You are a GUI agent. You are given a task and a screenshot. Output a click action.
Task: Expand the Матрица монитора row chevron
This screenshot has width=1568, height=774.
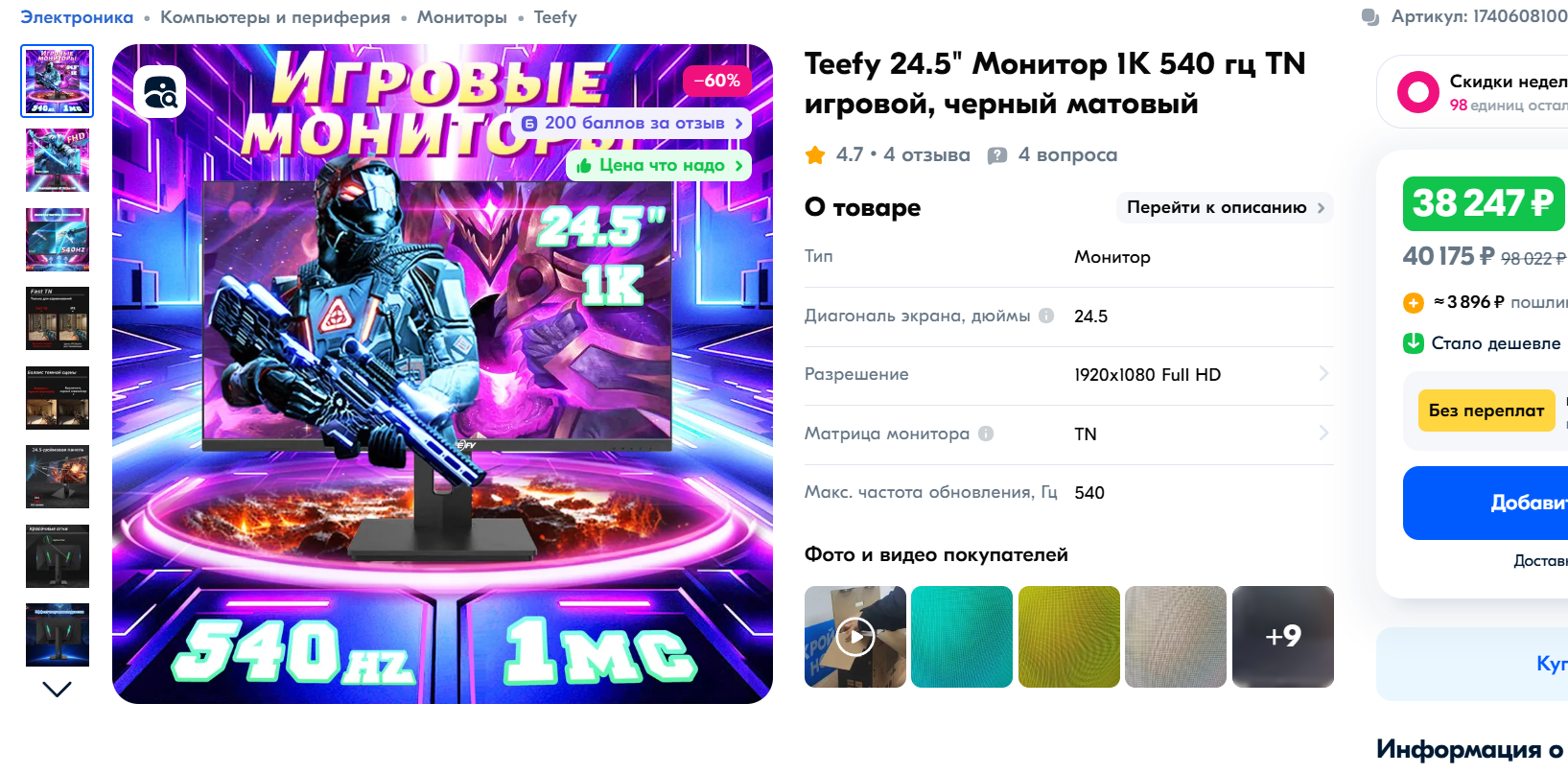1323,434
